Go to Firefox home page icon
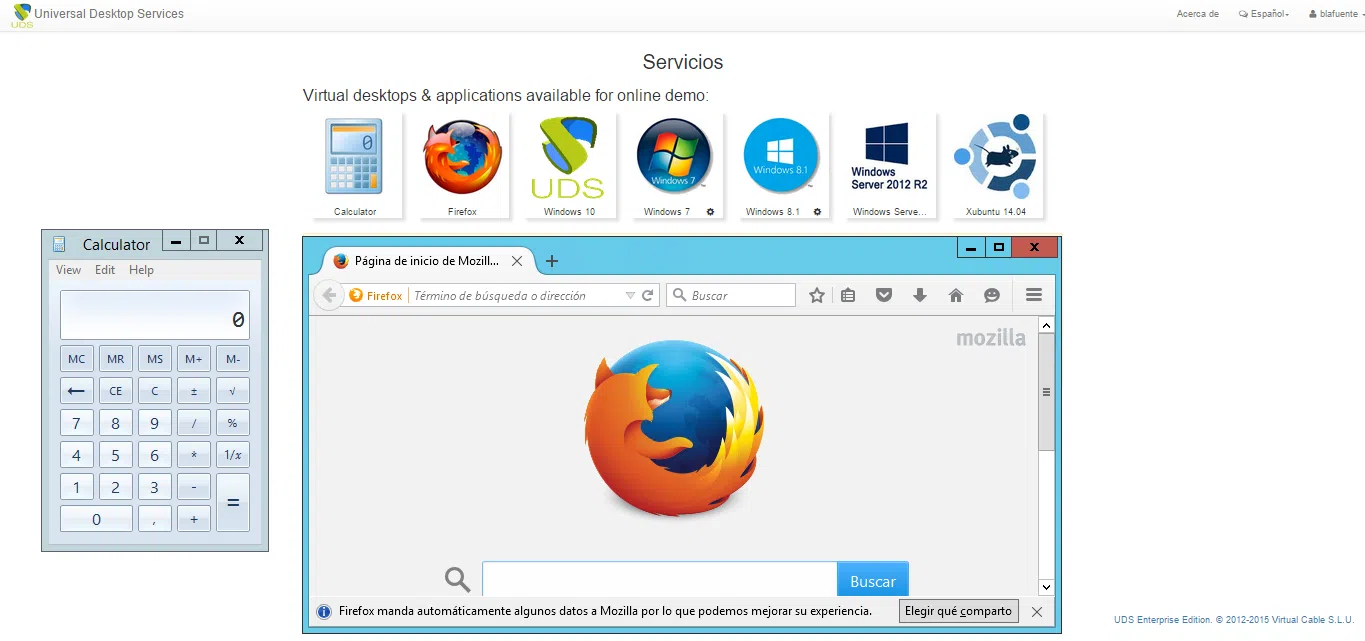 [x=956, y=295]
